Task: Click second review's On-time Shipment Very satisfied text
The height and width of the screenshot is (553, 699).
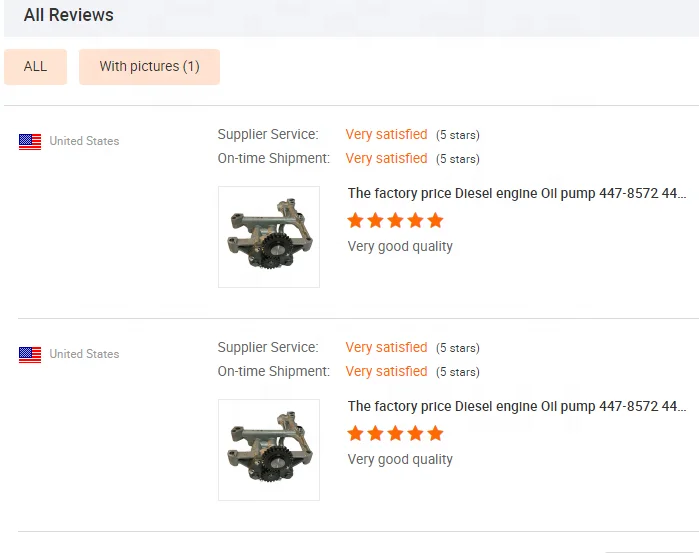Action: 387,372
